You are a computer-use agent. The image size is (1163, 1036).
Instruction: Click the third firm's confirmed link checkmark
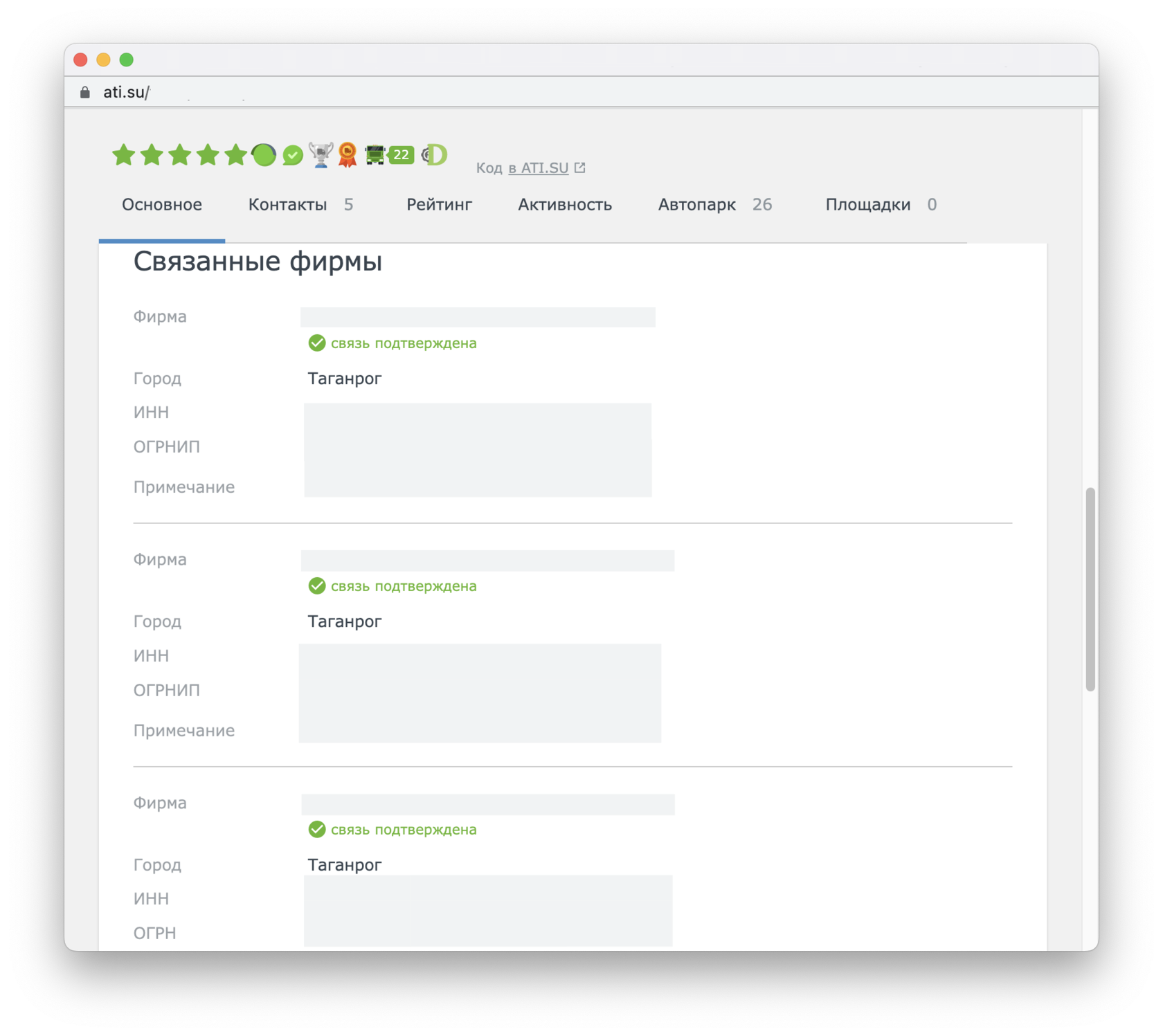[x=317, y=829]
